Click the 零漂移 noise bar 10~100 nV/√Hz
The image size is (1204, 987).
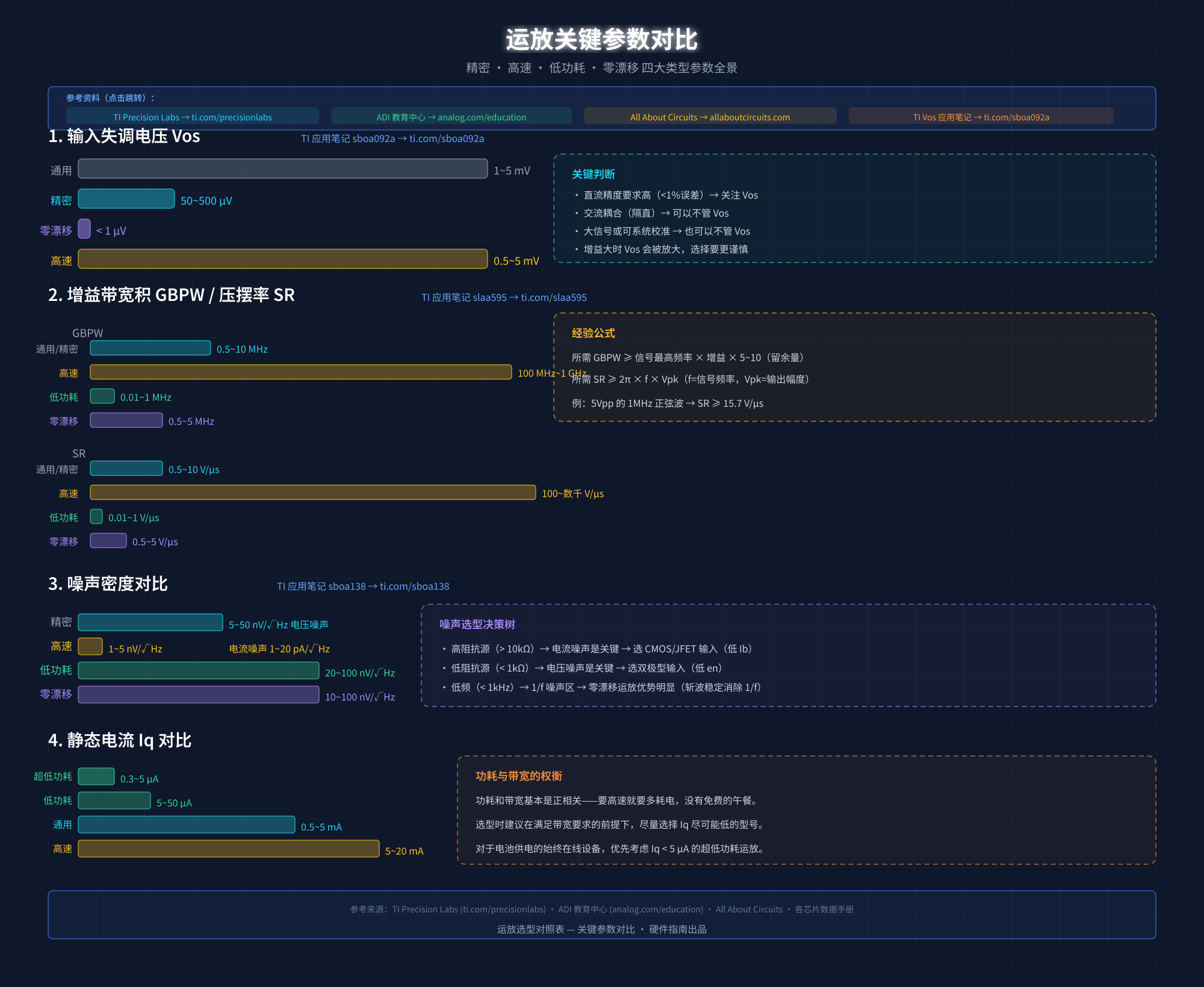tap(199, 695)
